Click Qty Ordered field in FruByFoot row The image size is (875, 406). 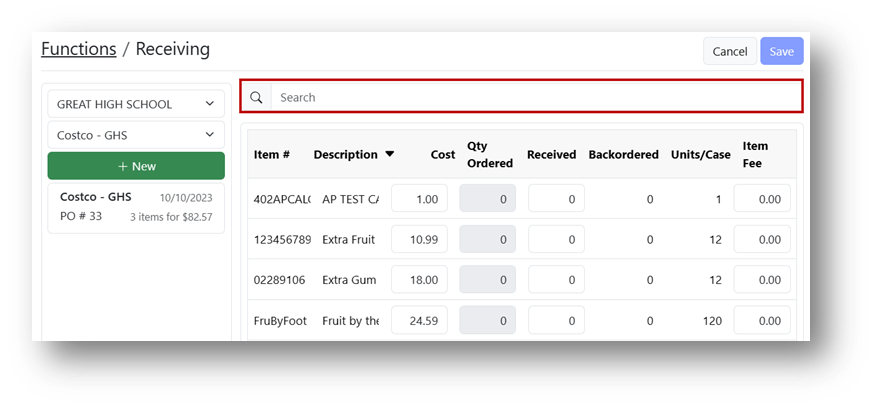(x=488, y=320)
